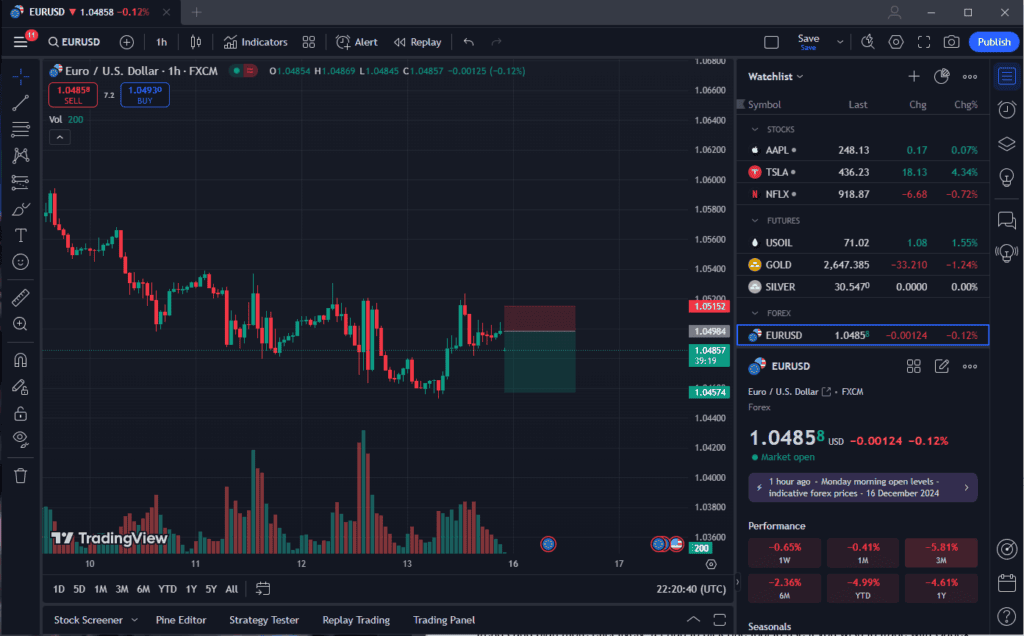Select the trend line drawing tool
1024x636 pixels.
click(20, 102)
